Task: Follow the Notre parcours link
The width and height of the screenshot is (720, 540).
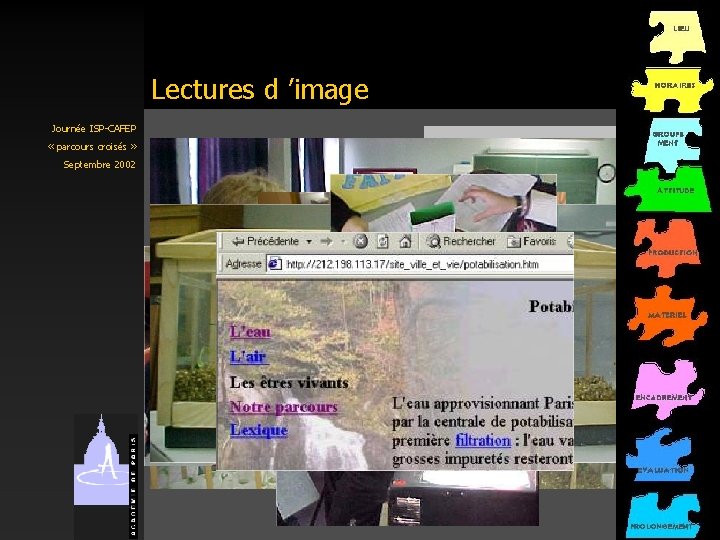Action: pyautogui.click(x=284, y=407)
